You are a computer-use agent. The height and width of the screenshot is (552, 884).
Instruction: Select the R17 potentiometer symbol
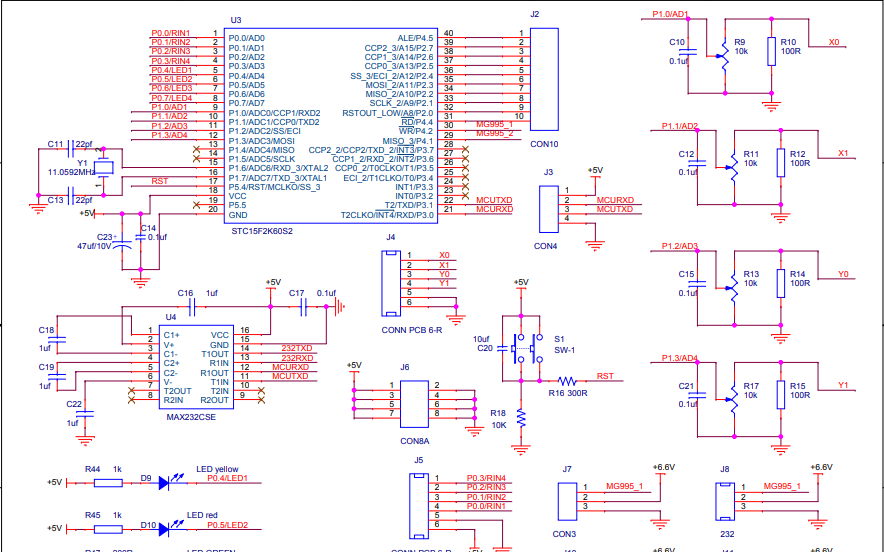click(733, 400)
